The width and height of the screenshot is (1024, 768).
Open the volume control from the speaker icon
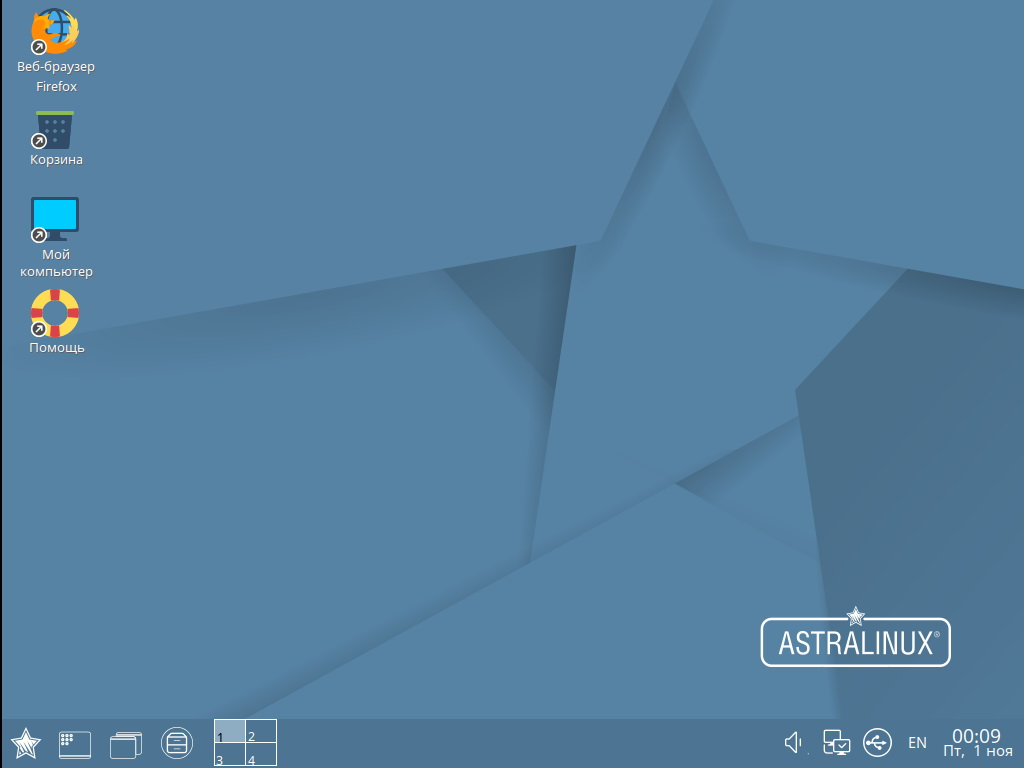point(793,743)
